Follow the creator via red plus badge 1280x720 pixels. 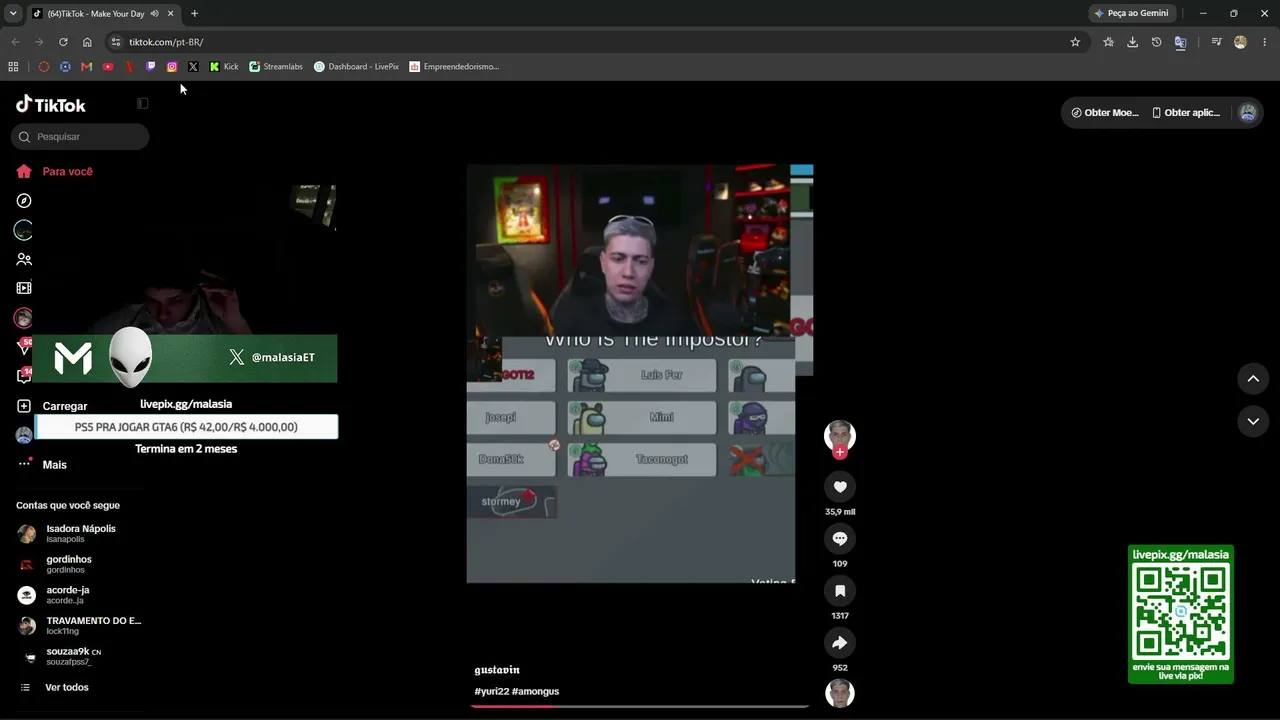(840, 452)
